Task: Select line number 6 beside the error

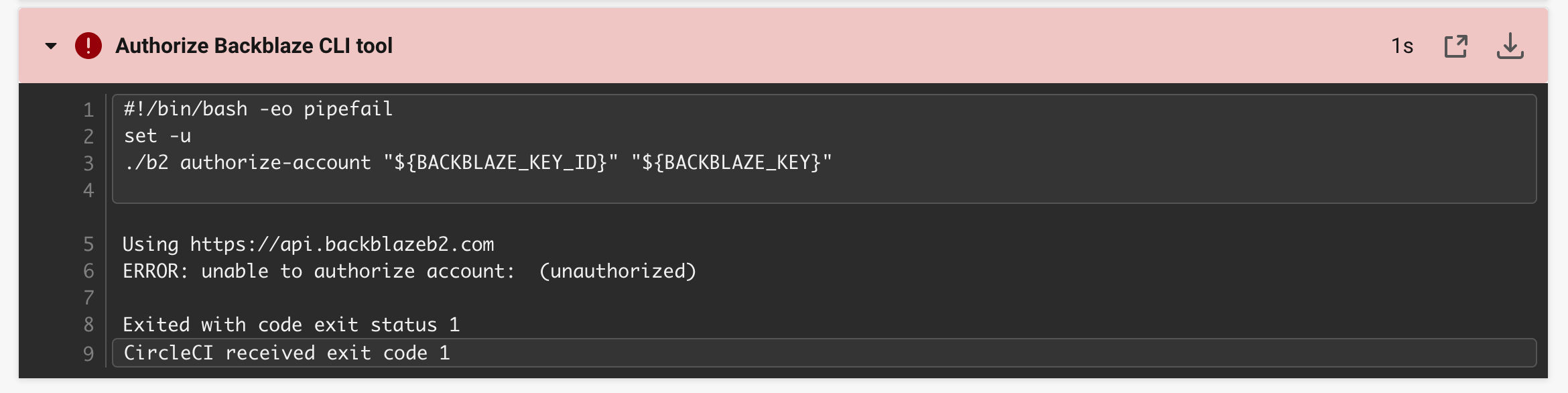Action: pos(88,271)
